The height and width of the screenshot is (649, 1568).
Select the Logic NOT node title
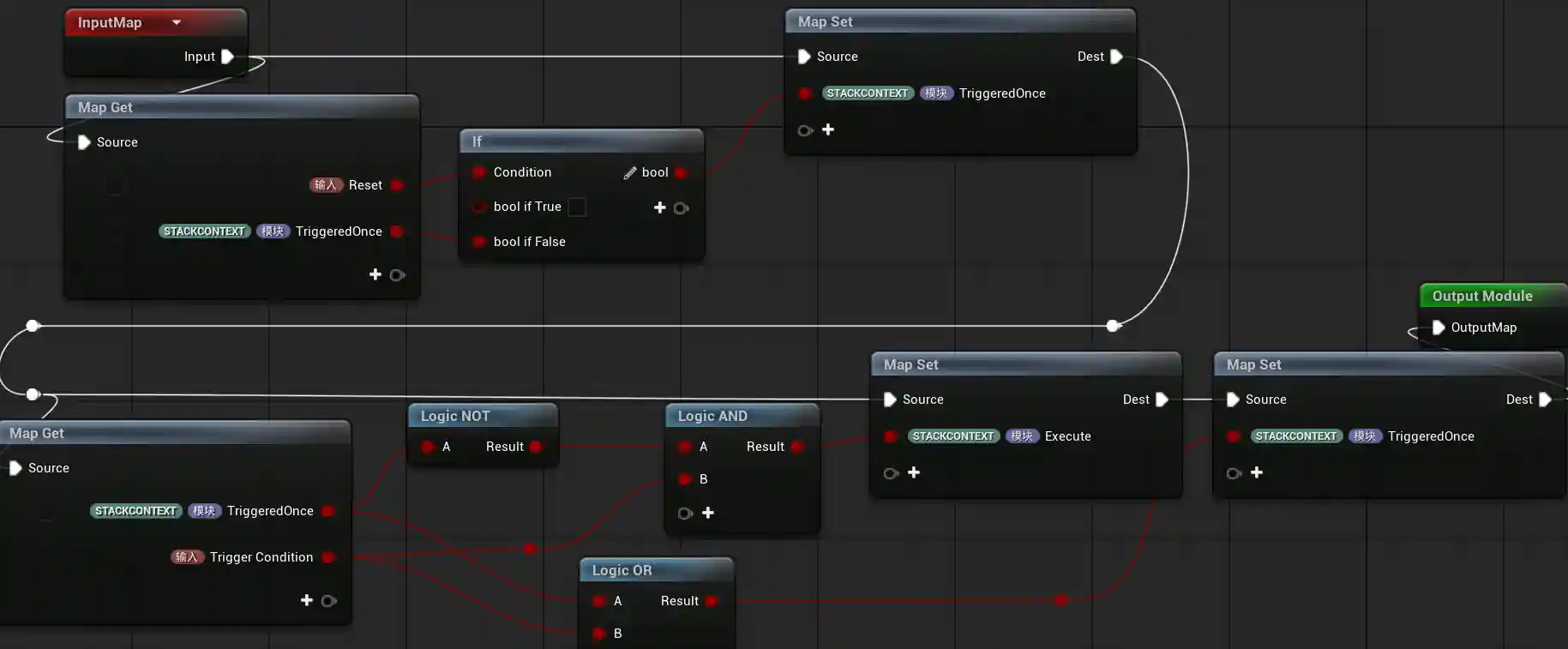point(455,416)
